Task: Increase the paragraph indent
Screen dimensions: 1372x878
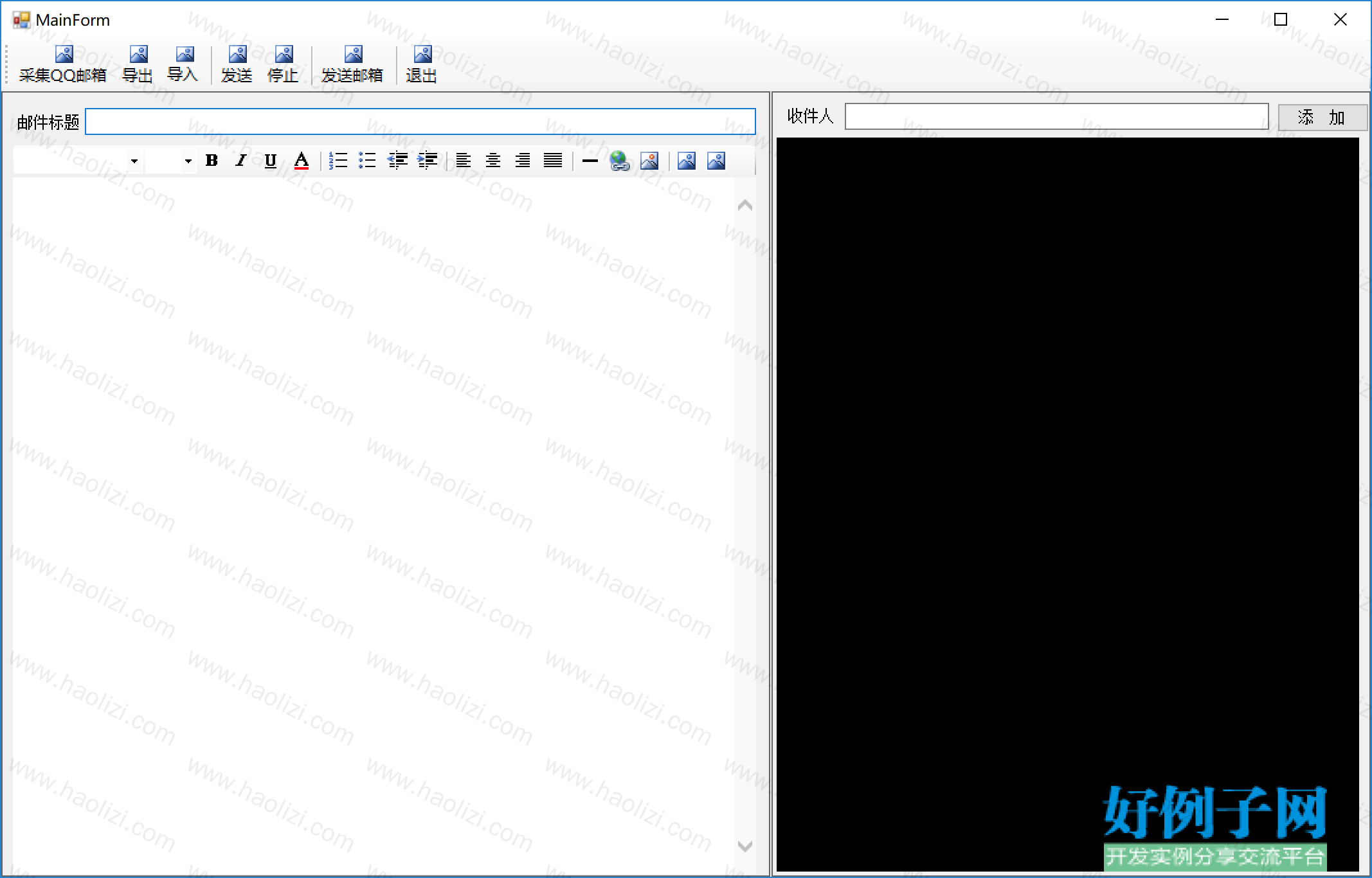Action: (428, 161)
